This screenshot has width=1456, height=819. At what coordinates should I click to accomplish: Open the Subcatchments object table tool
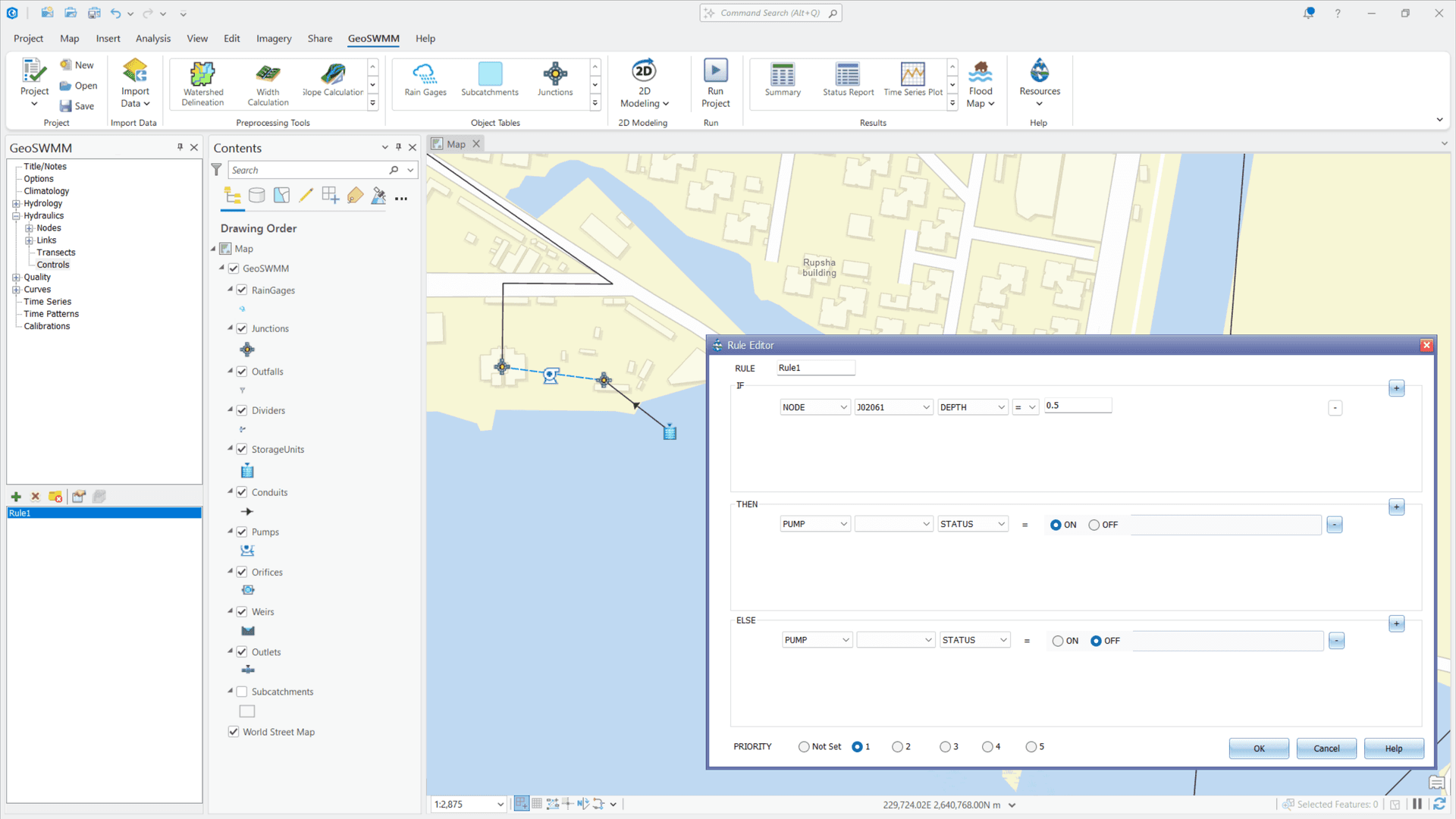489,83
